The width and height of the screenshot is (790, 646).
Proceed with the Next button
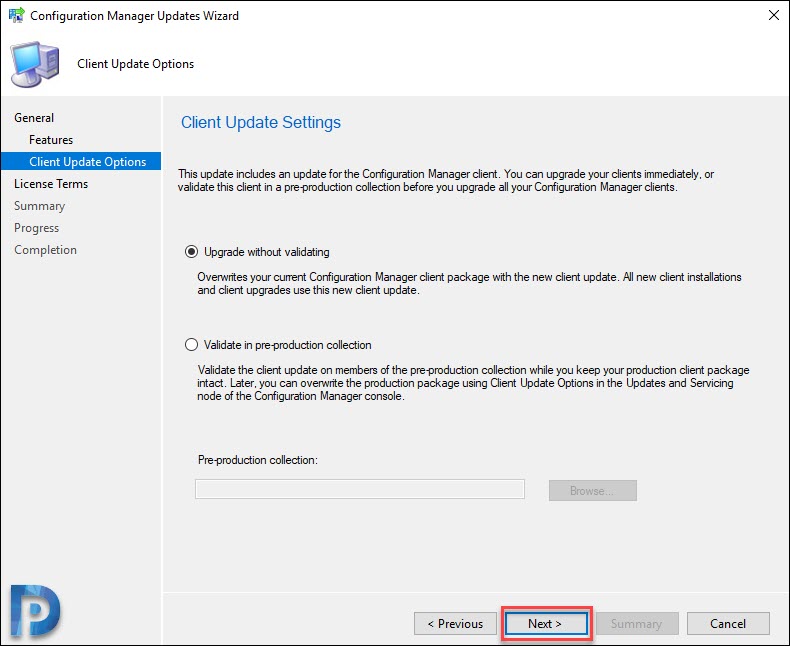point(546,624)
